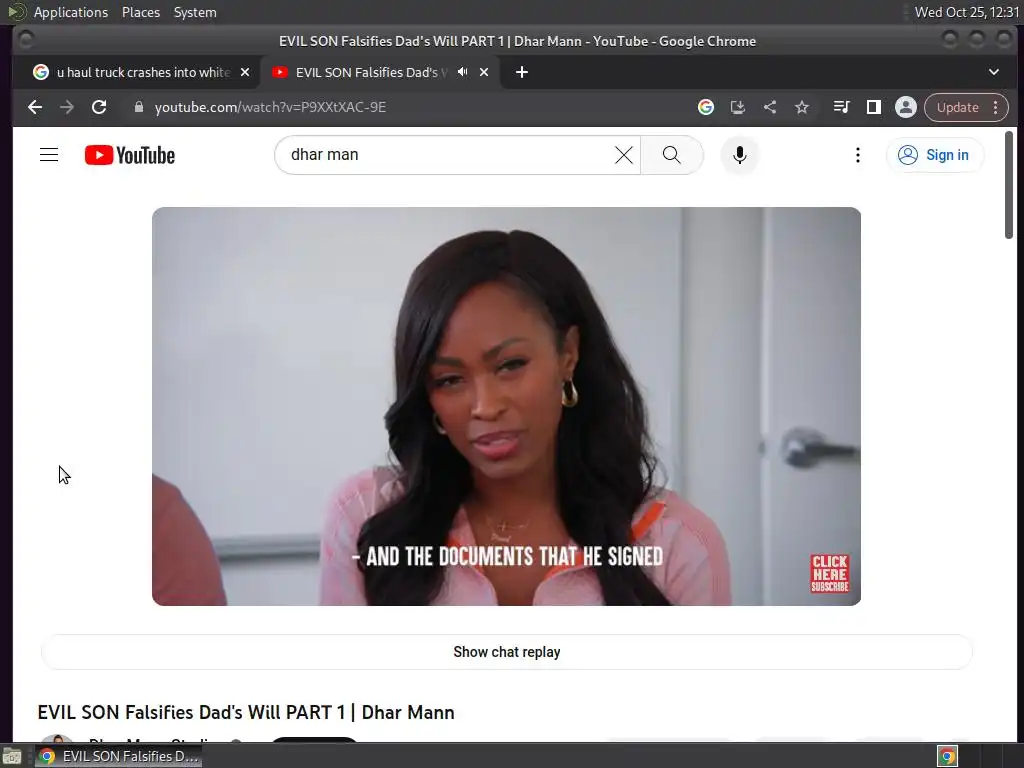
Task: Click show desktop icon in taskbar
Action: click(x=12, y=756)
